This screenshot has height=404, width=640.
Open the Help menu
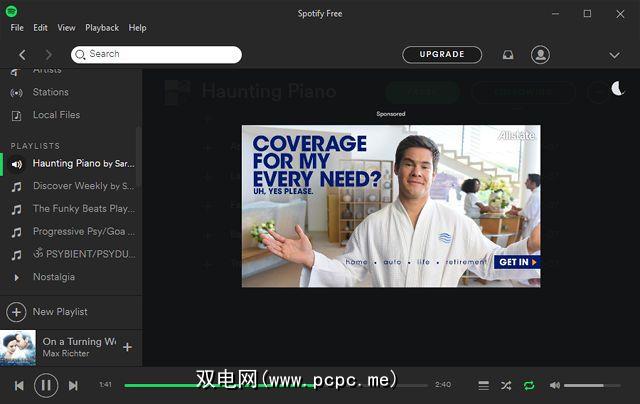click(138, 28)
